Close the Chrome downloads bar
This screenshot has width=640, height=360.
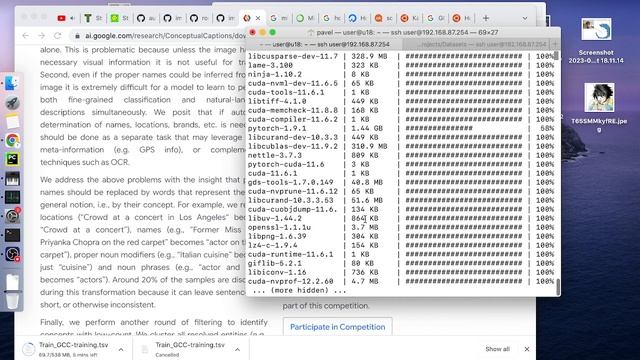click(527, 349)
